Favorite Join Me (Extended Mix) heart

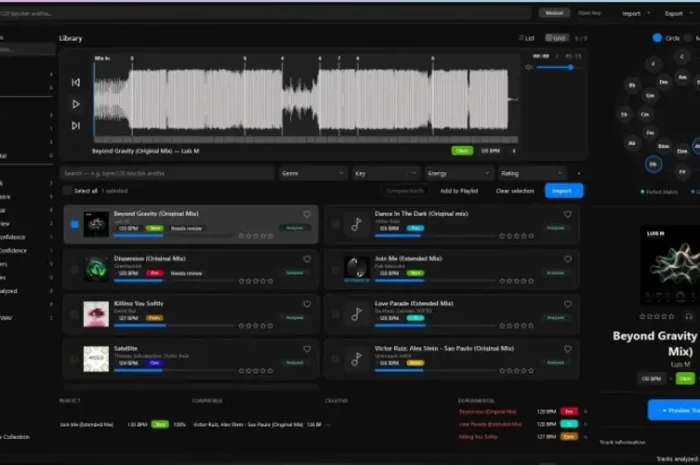click(568, 259)
